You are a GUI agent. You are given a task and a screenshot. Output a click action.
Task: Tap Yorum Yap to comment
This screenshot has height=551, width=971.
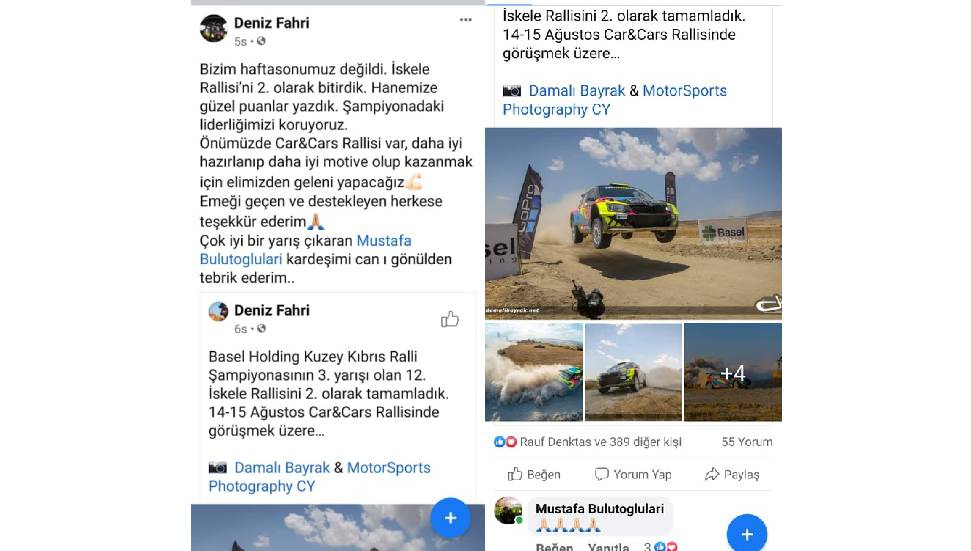(633, 474)
